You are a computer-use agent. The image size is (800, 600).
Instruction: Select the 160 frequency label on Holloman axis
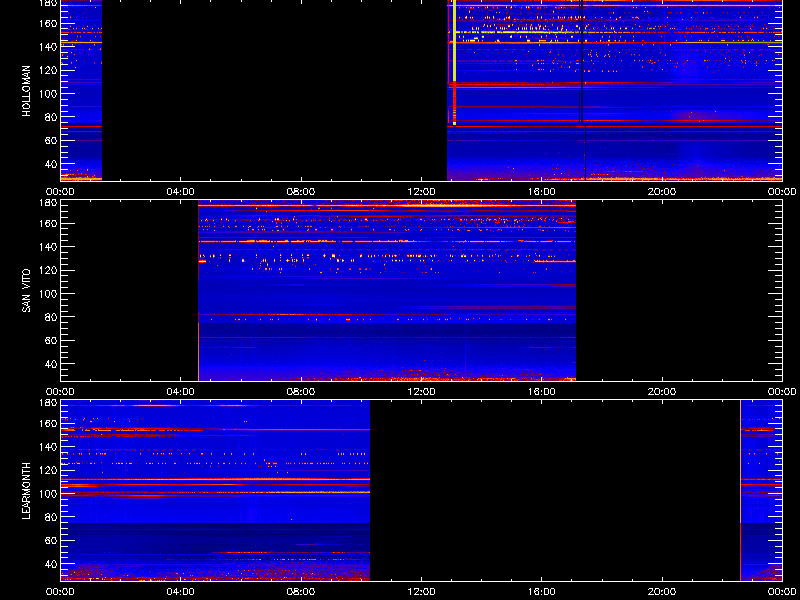coord(50,23)
